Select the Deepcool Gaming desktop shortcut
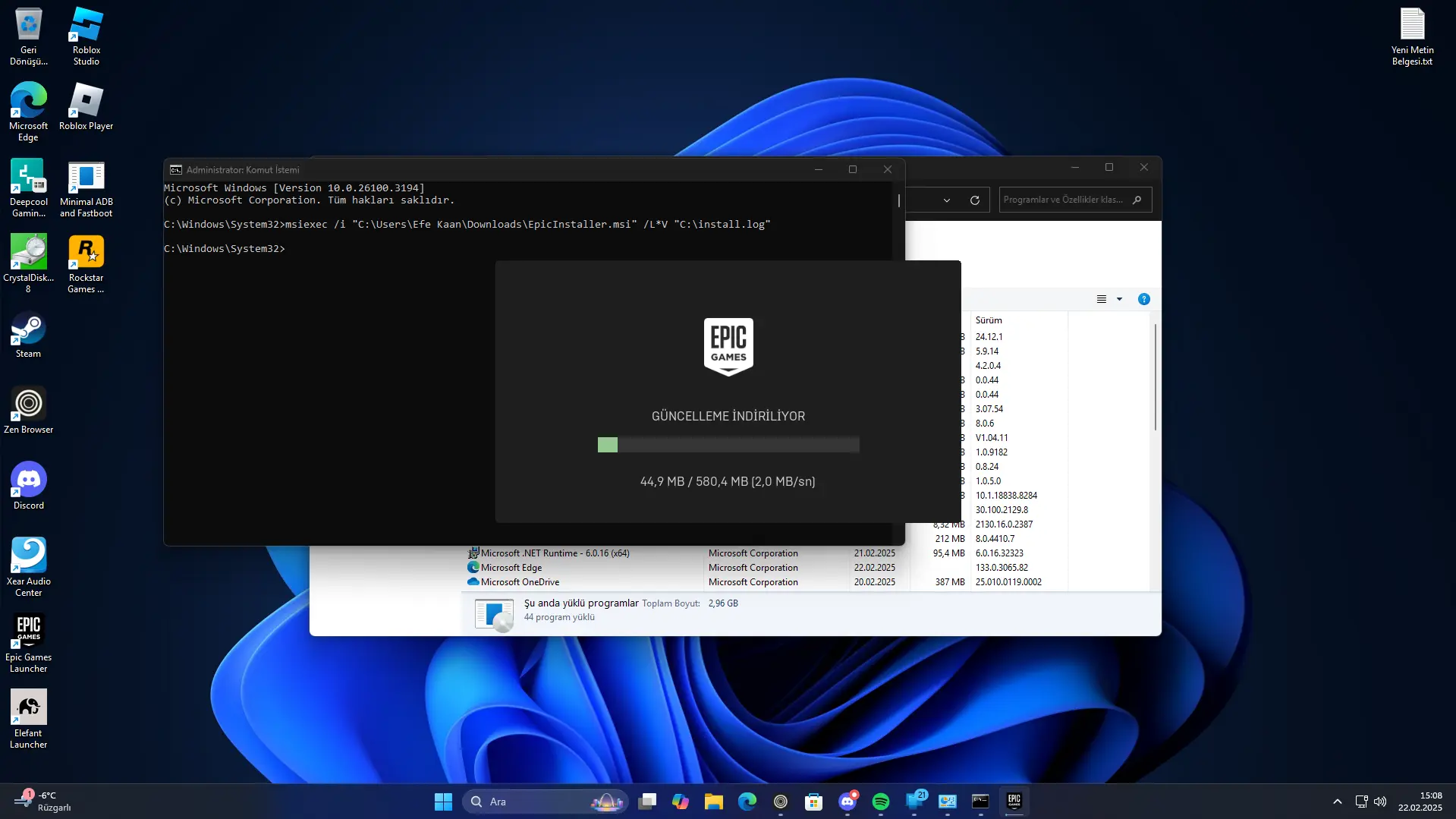 click(28, 188)
